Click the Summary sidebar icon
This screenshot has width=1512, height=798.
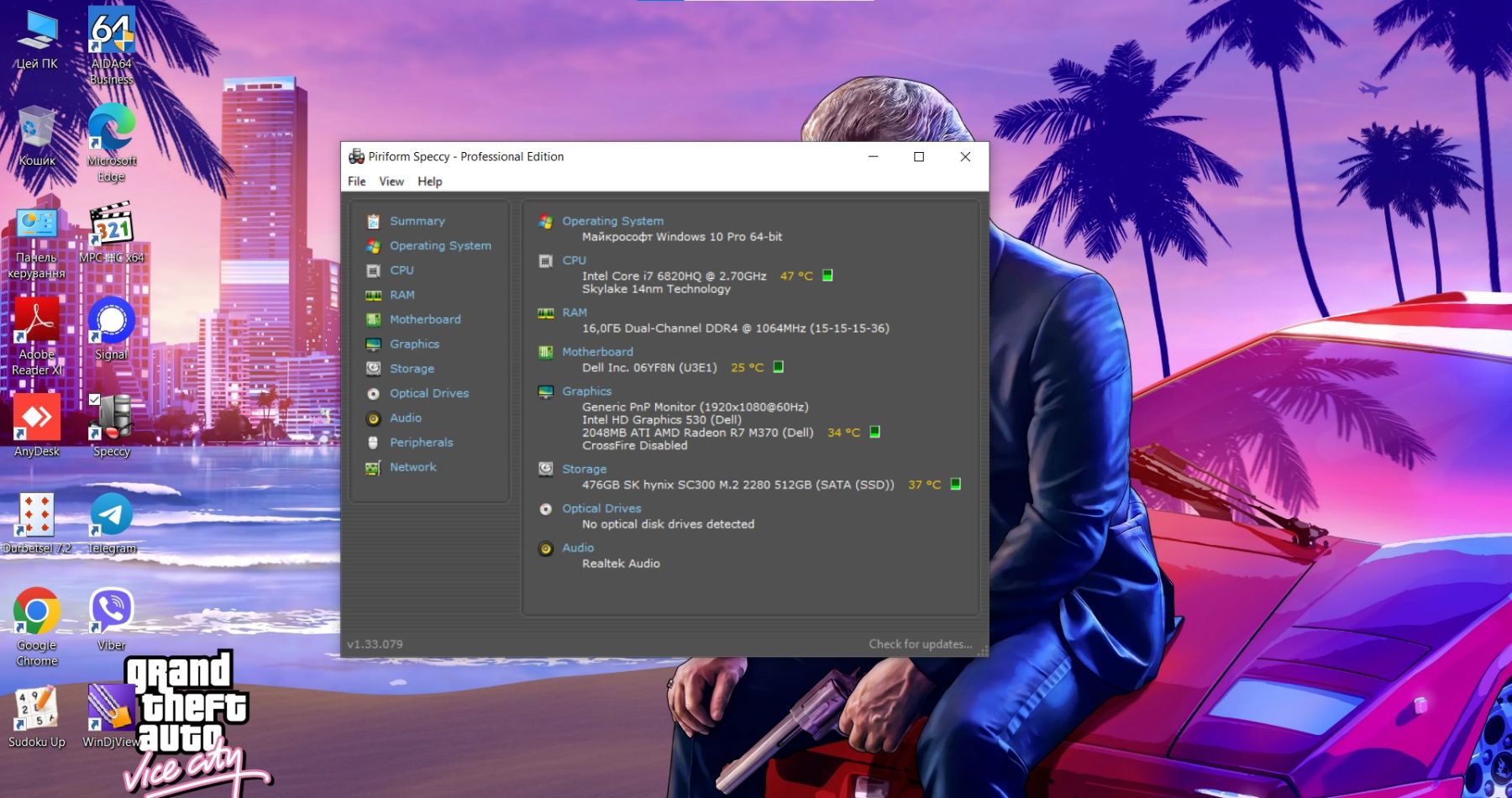tap(373, 221)
